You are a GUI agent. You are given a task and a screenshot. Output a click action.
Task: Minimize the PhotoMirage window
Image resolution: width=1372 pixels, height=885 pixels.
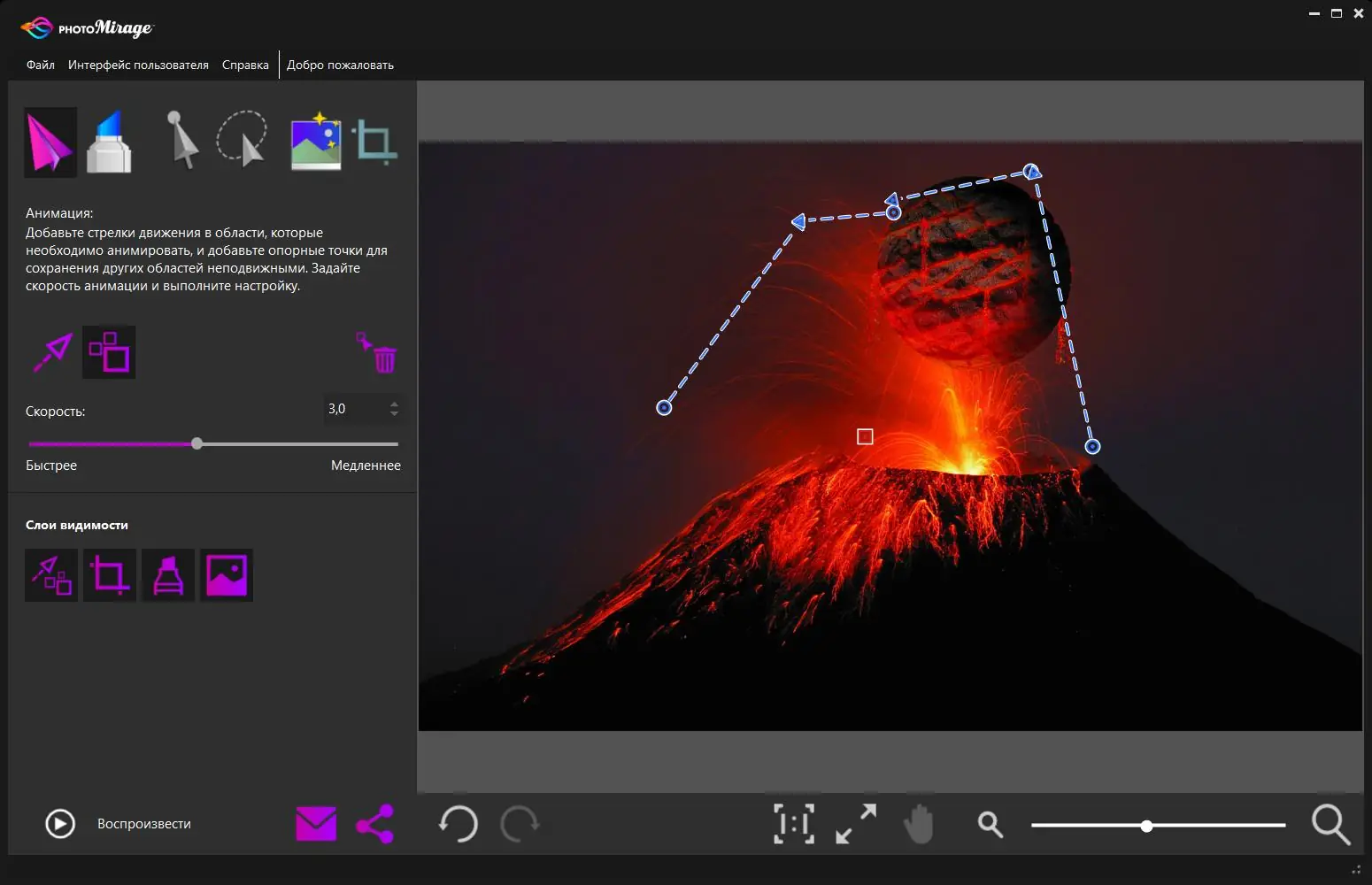point(1314,13)
